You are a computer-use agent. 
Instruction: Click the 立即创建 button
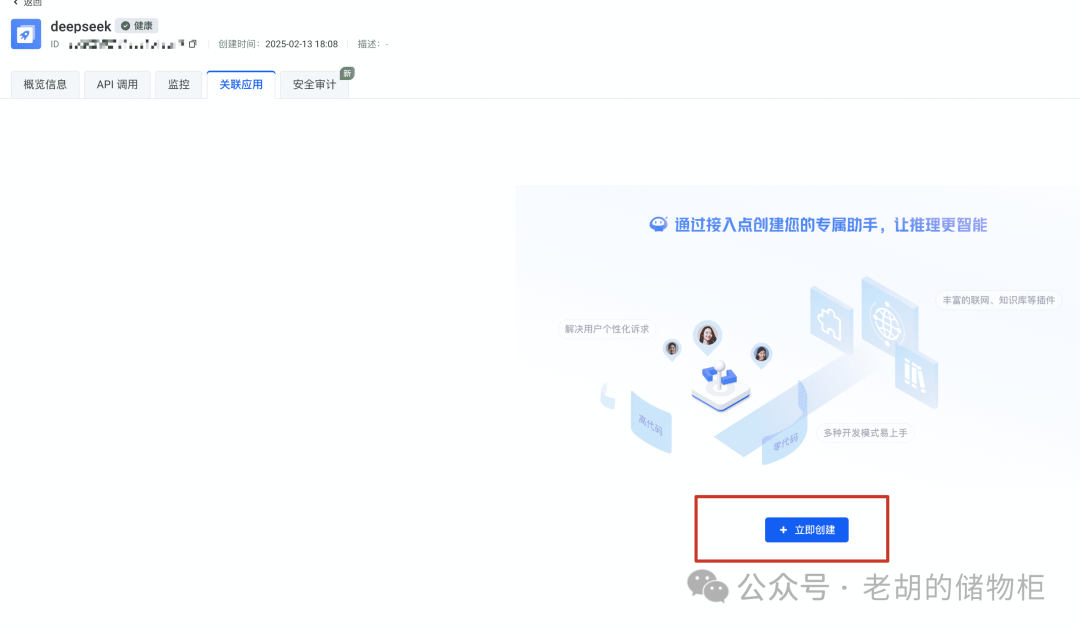(x=806, y=530)
